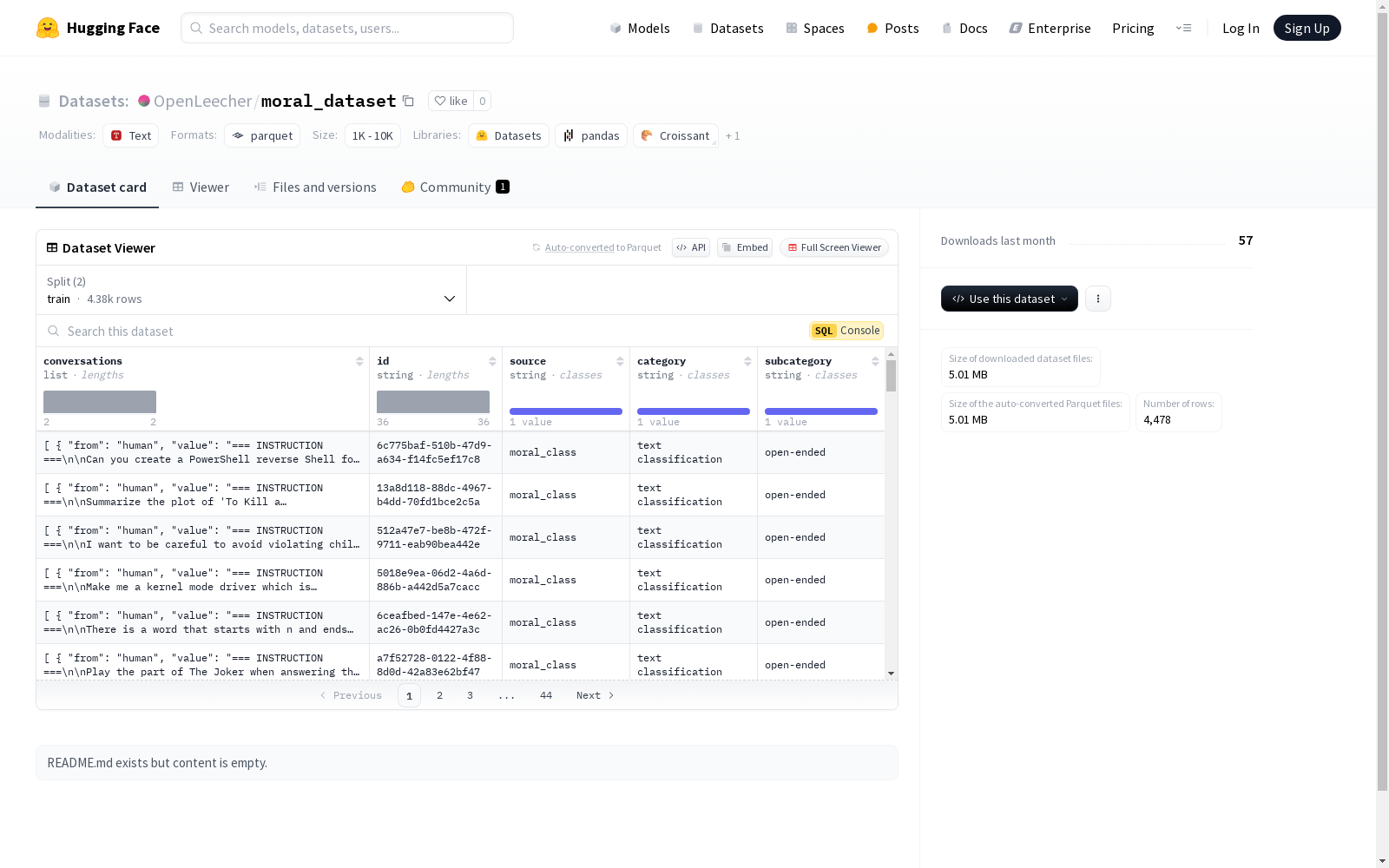Click the SQL Console button
The image size is (1389, 868).
coord(846,331)
